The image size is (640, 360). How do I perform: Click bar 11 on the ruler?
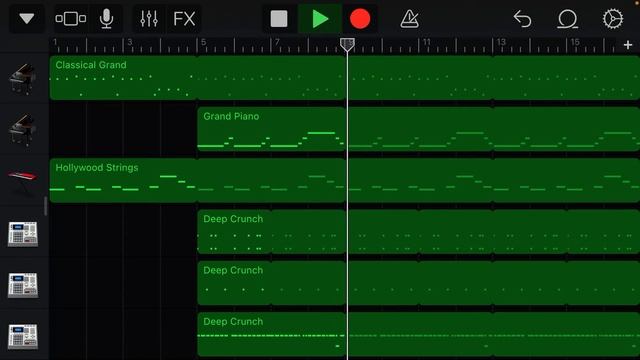(x=427, y=42)
